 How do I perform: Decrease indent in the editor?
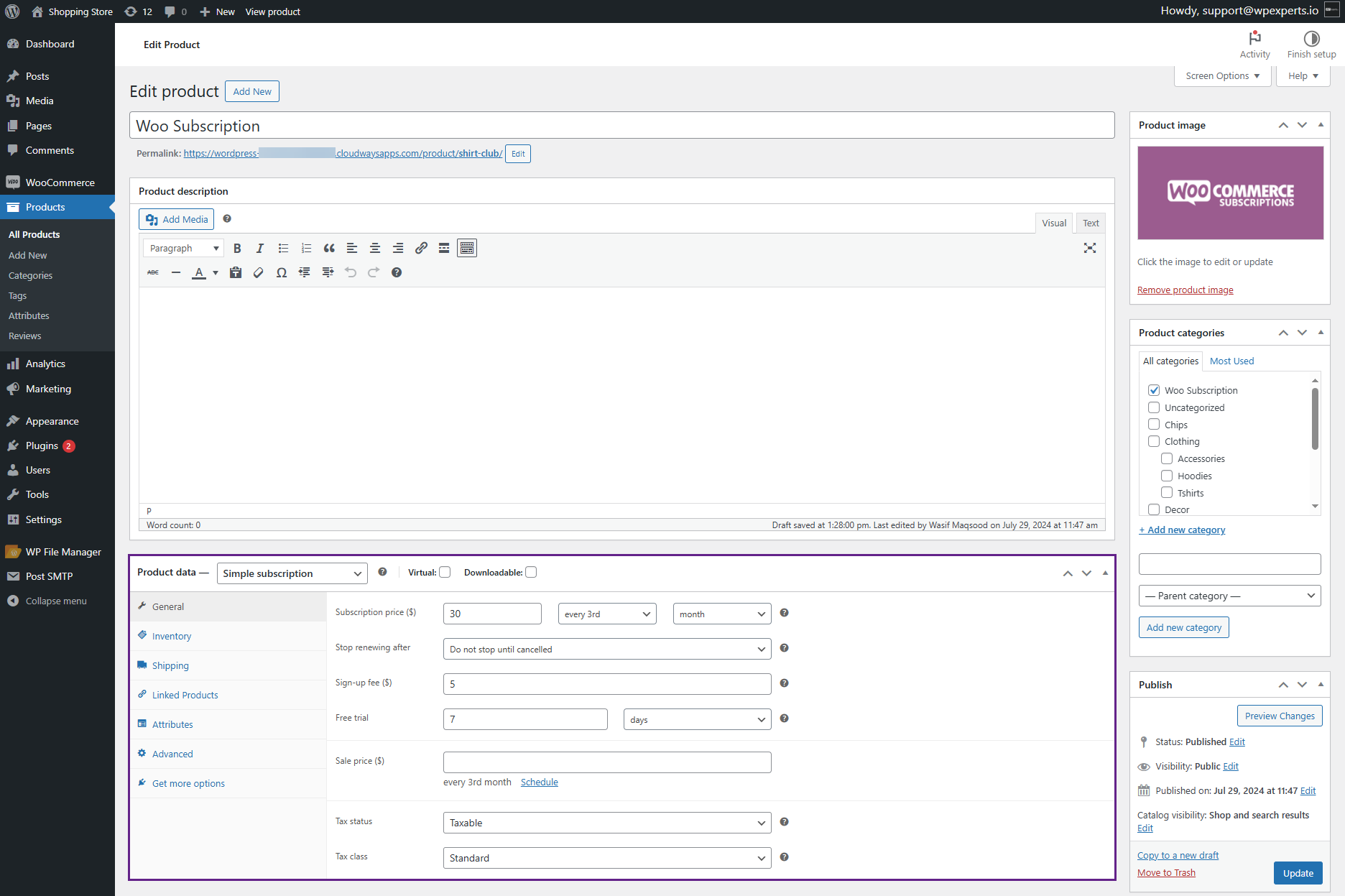[305, 272]
